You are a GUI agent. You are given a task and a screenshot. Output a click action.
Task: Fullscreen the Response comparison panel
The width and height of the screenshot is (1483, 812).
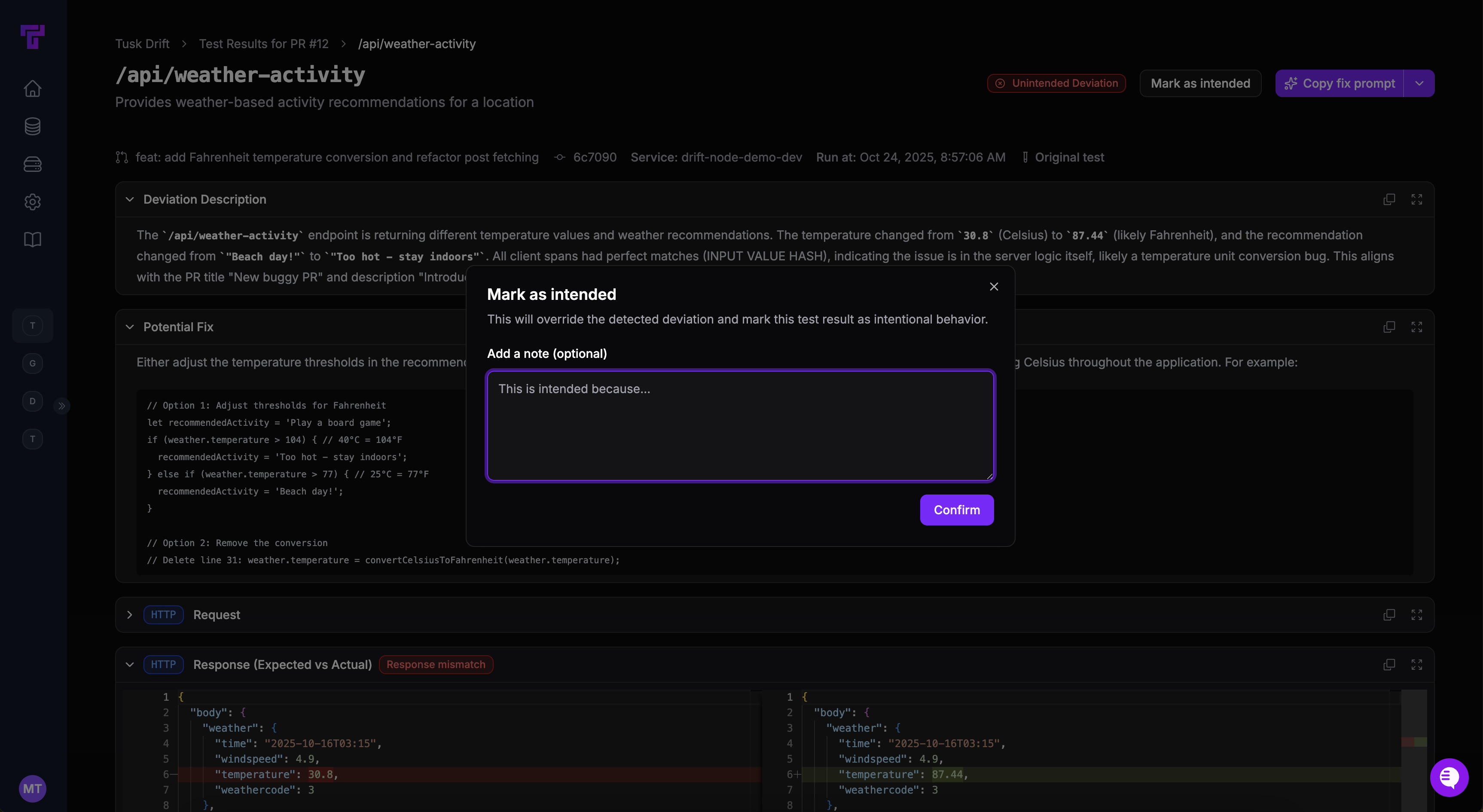(1417, 665)
